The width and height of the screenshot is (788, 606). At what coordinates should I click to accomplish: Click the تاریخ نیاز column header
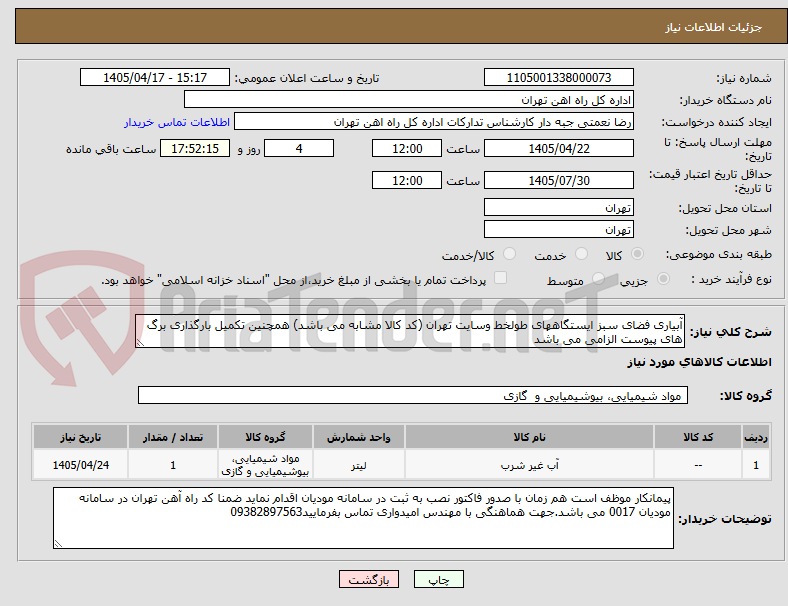(80, 437)
